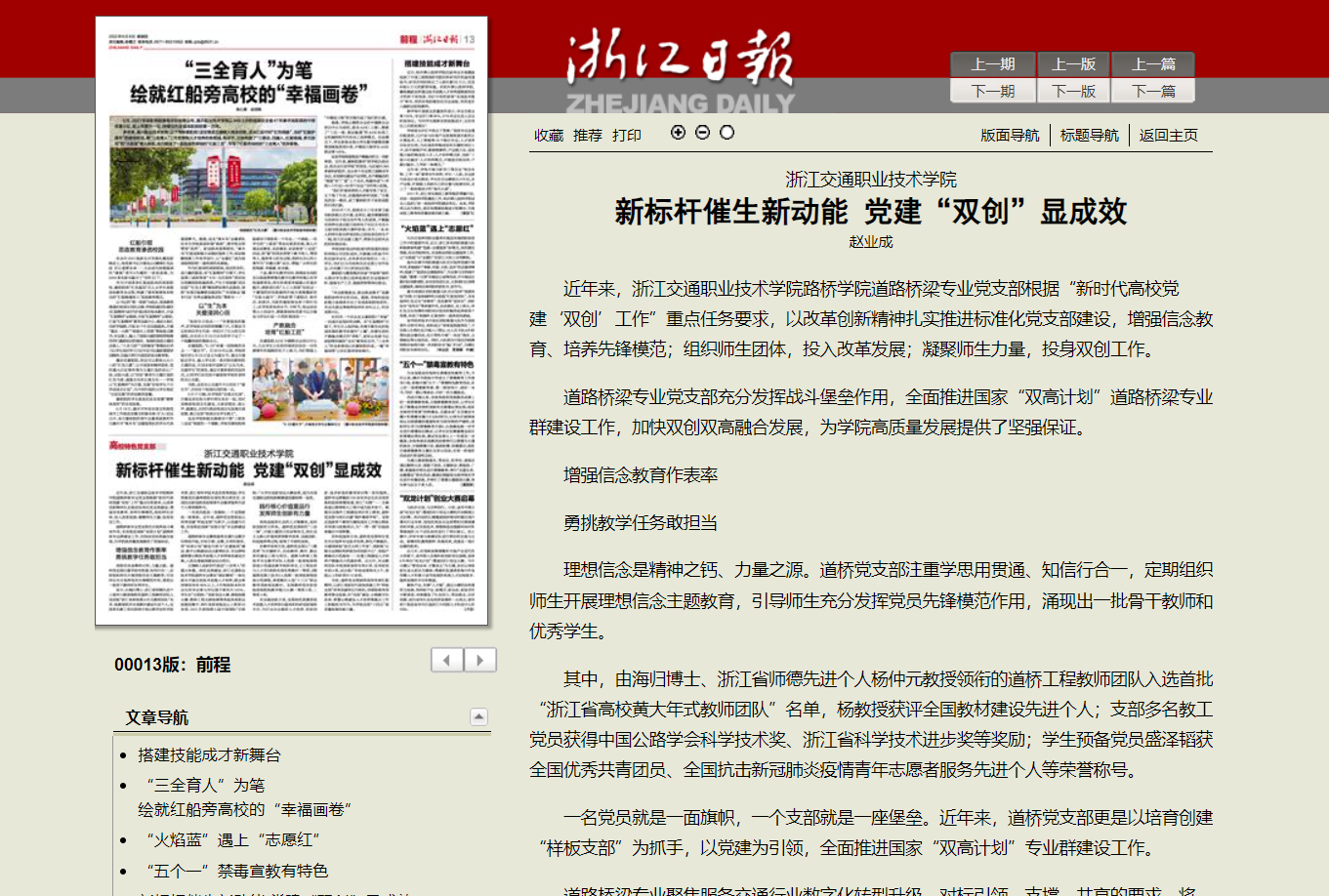Open the 下一版 next page button
Viewport: 1329px width, 896px height.
click(1073, 91)
